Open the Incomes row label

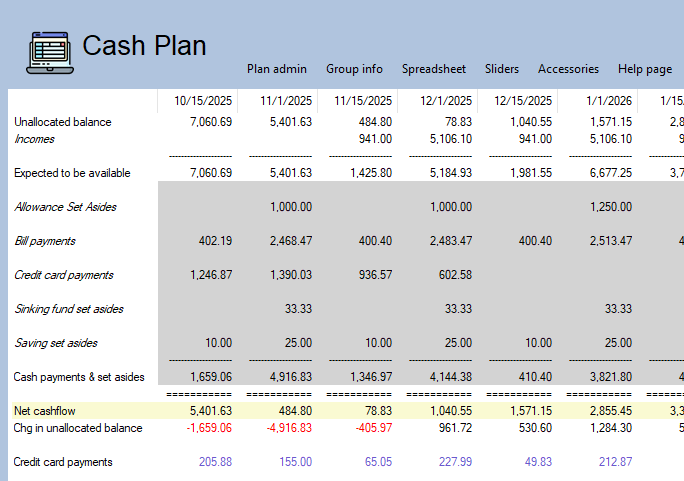tap(34, 139)
